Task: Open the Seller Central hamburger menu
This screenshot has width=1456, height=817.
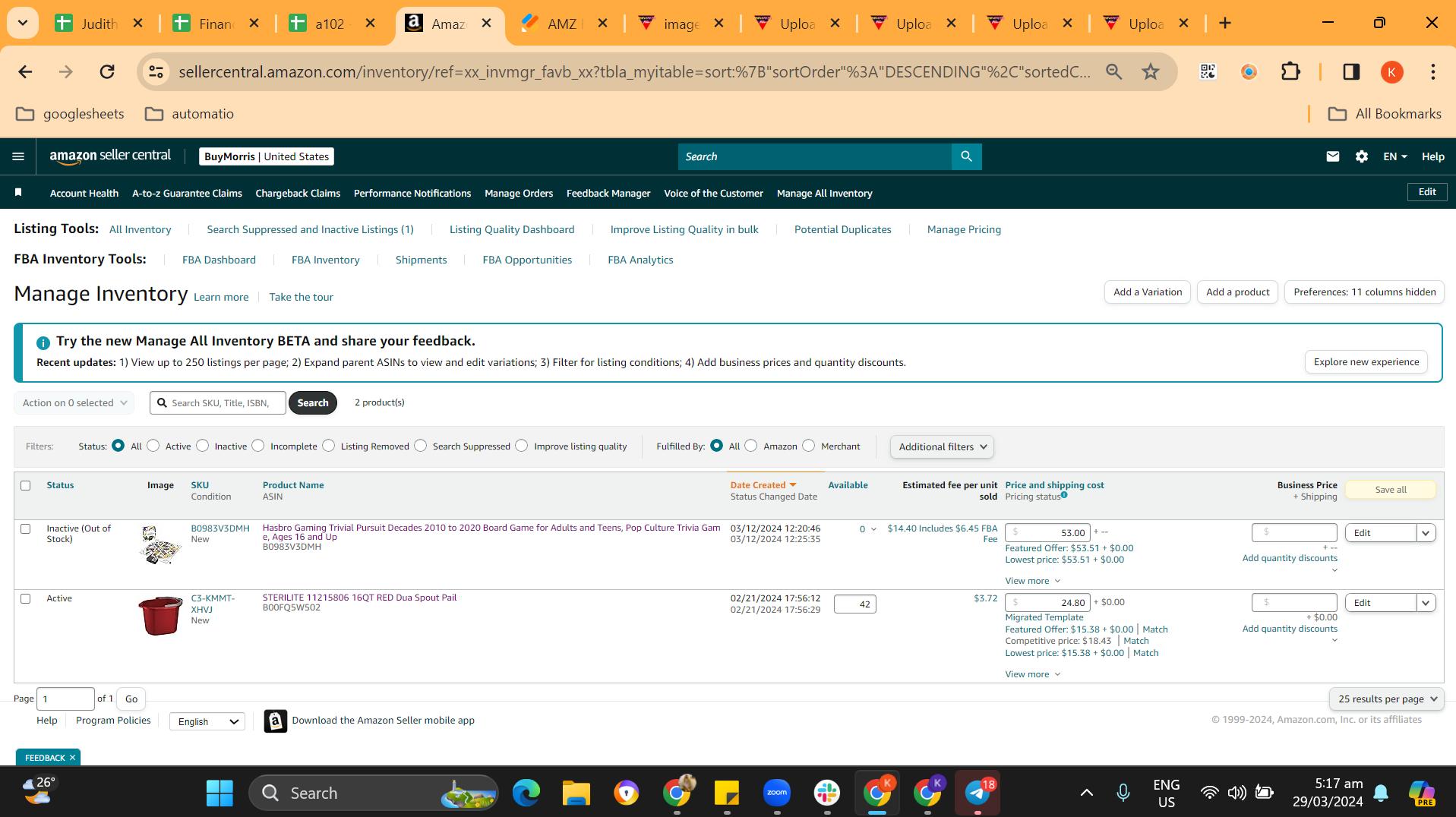Action: (x=18, y=156)
